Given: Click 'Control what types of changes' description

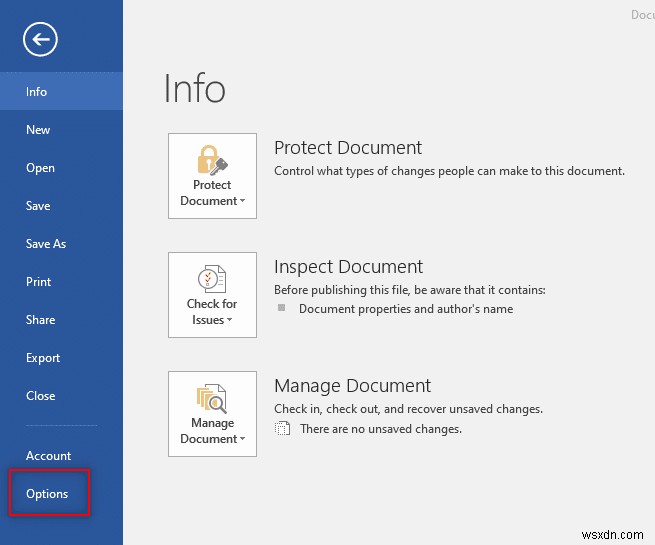Looking at the screenshot, I should coord(449,171).
